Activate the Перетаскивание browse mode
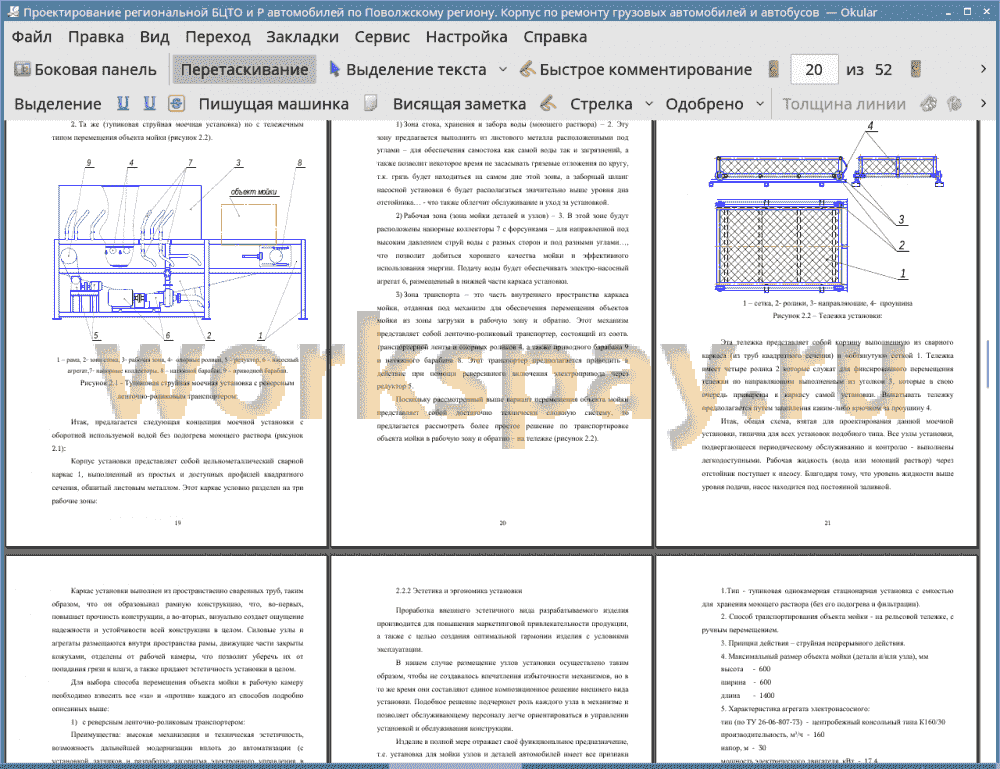 pos(244,70)
